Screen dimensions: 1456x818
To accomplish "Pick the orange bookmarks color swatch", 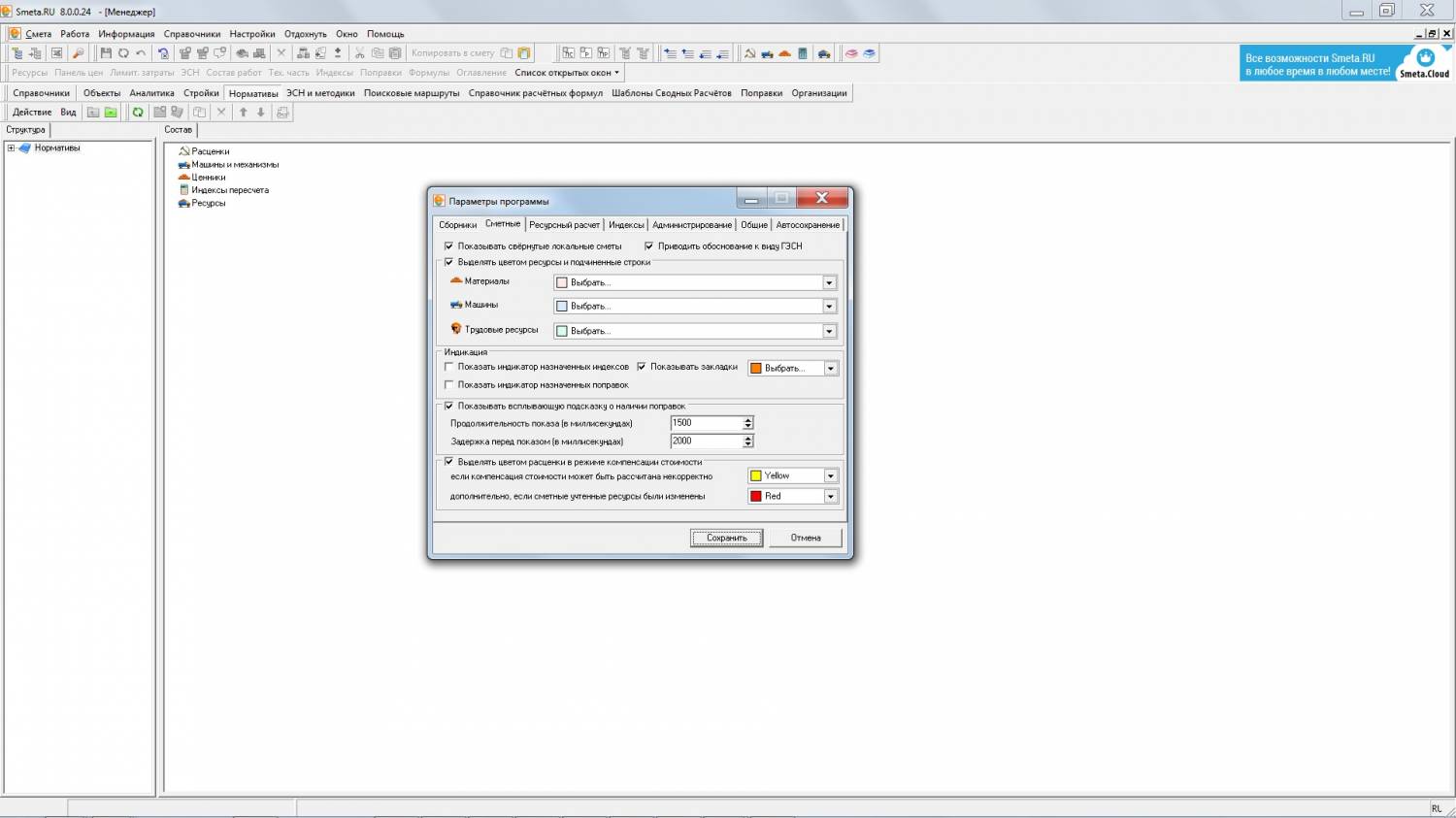I will [x=756, y=368].
